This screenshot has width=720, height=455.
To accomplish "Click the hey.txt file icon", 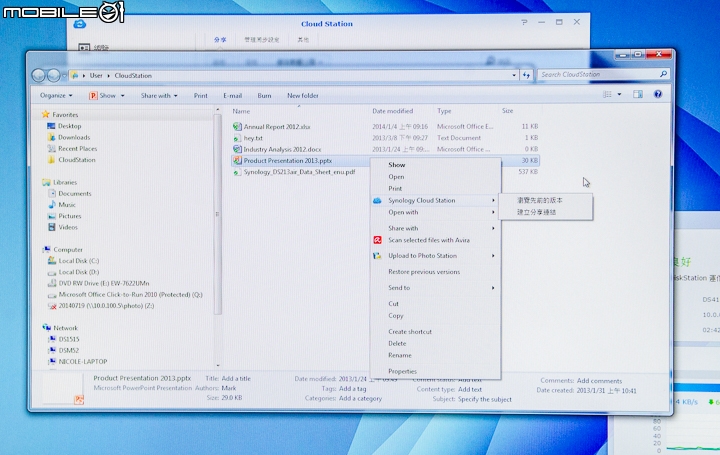I will [x=237, y=138].
